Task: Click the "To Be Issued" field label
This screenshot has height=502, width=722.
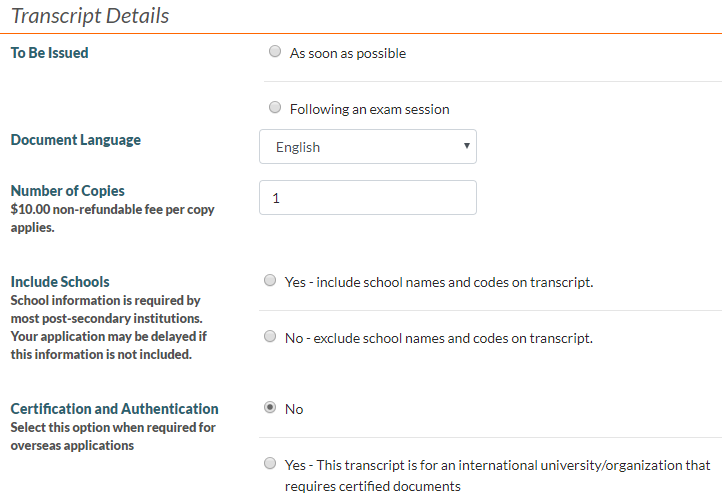Action: [x=49, y=53]
